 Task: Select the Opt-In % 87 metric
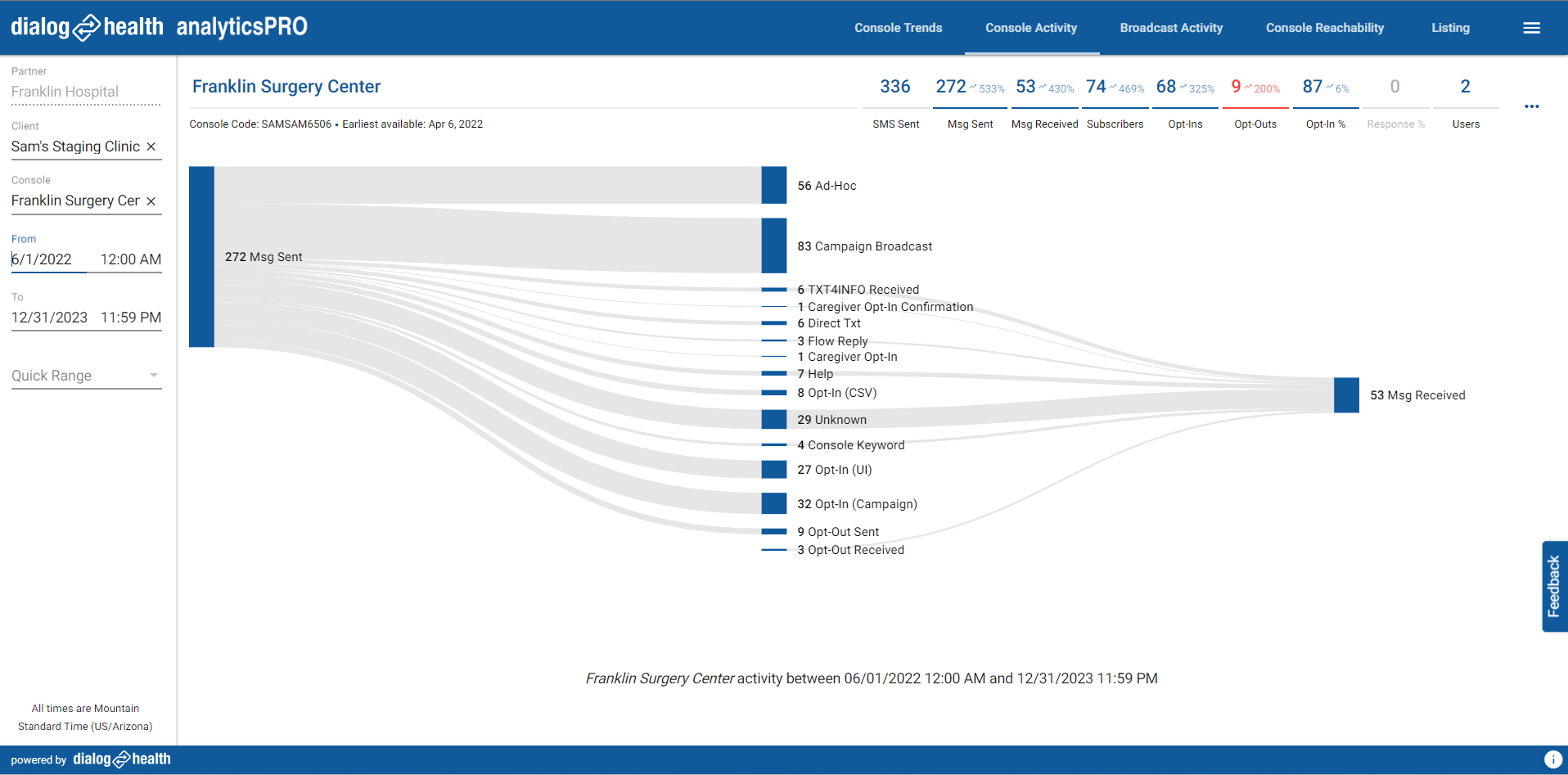click(x=1326, y=103)
